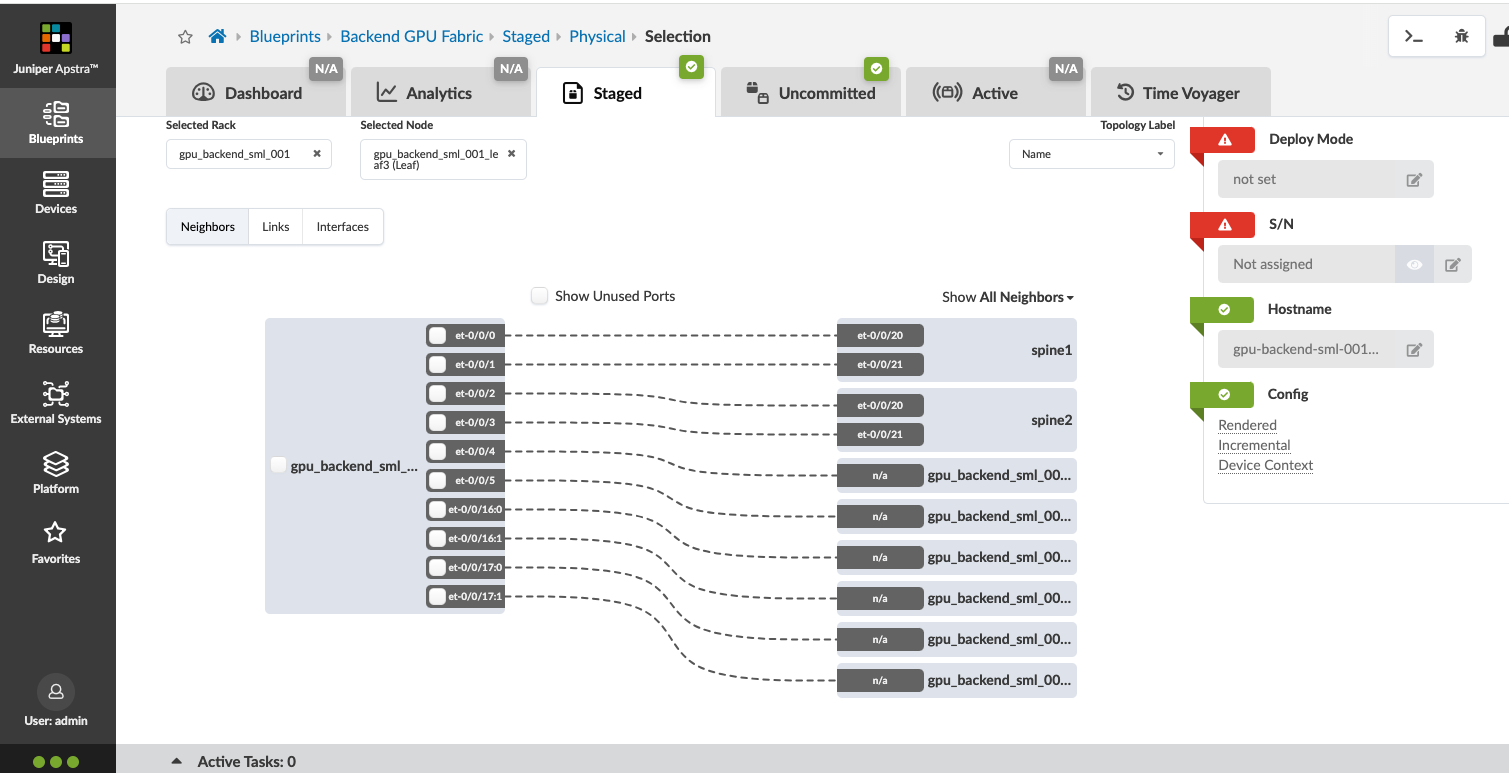Open External Systems in the sidebar
The image size is (1509, 773).
[x=56, y=403]
